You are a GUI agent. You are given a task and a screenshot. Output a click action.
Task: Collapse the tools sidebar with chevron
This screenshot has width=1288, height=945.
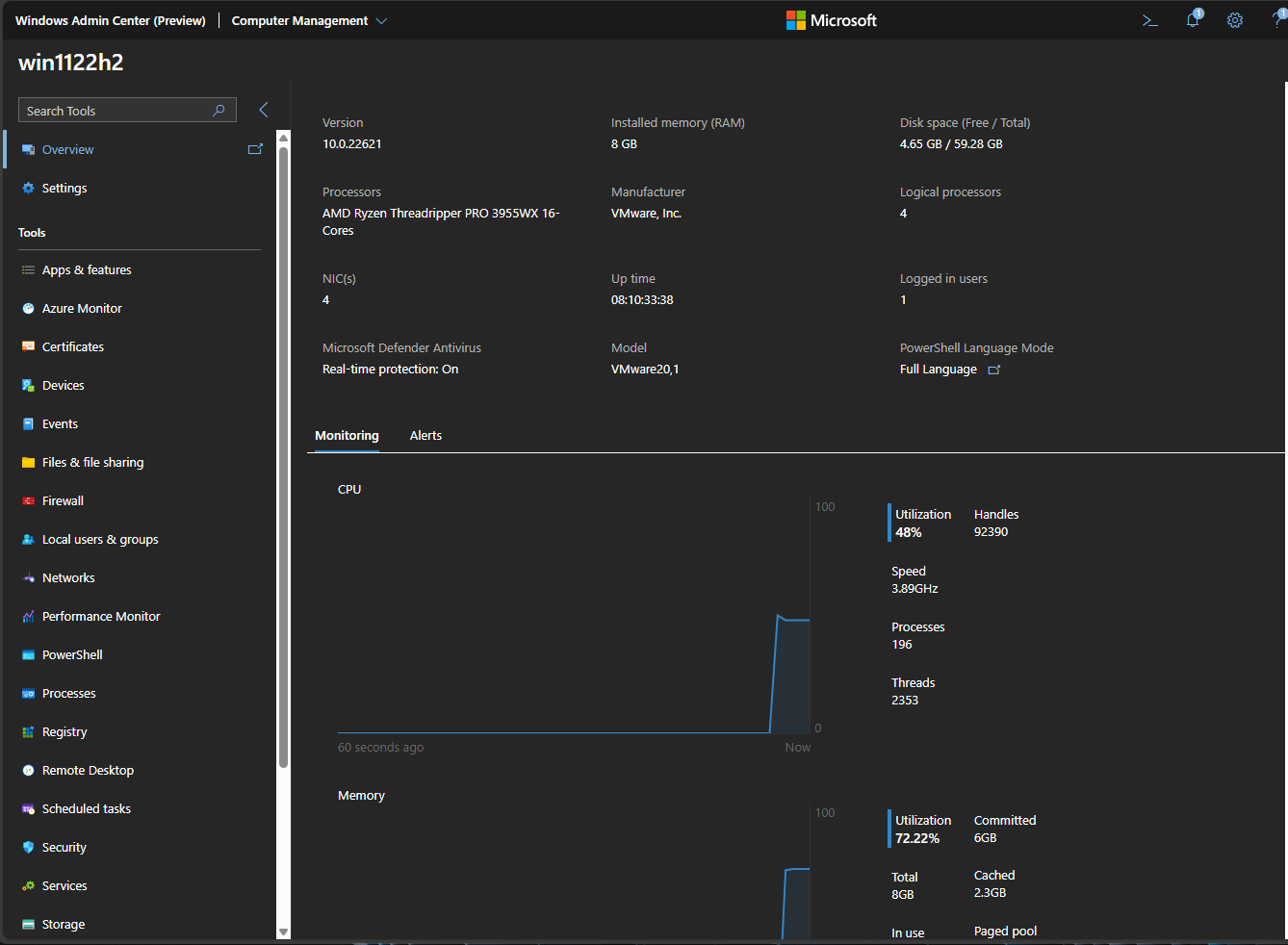[263, 110]
